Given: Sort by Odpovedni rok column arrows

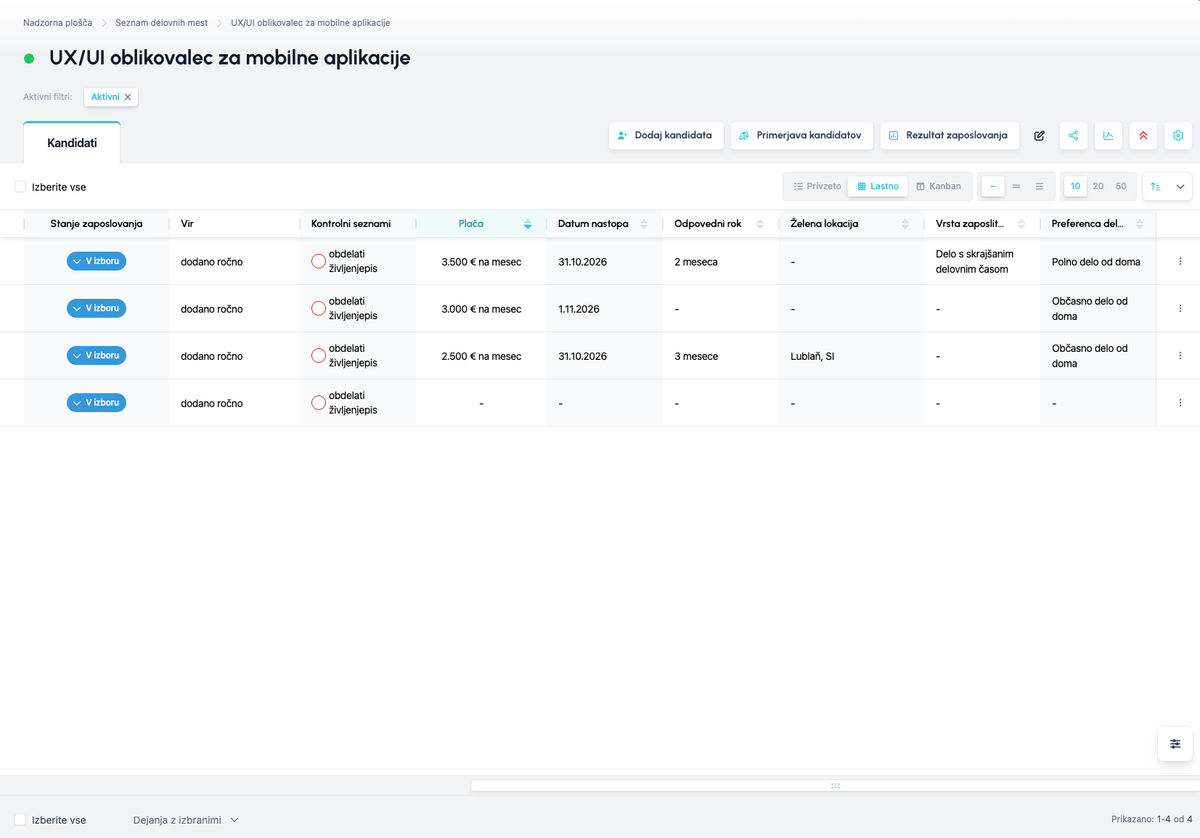Looking at the screenshot, I should [760, 224].
